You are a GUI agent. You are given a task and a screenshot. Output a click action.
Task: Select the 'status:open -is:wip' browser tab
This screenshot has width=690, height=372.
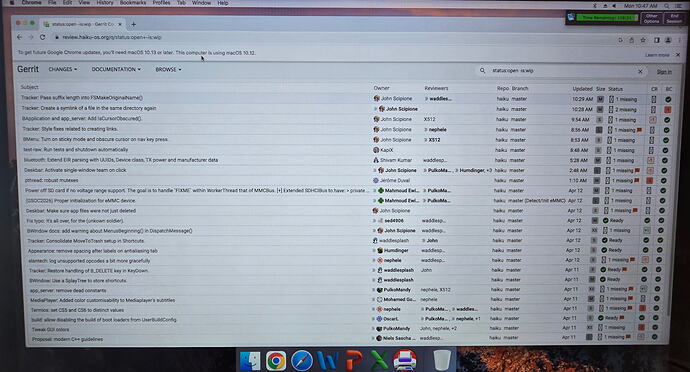click(x=82, y=24)
